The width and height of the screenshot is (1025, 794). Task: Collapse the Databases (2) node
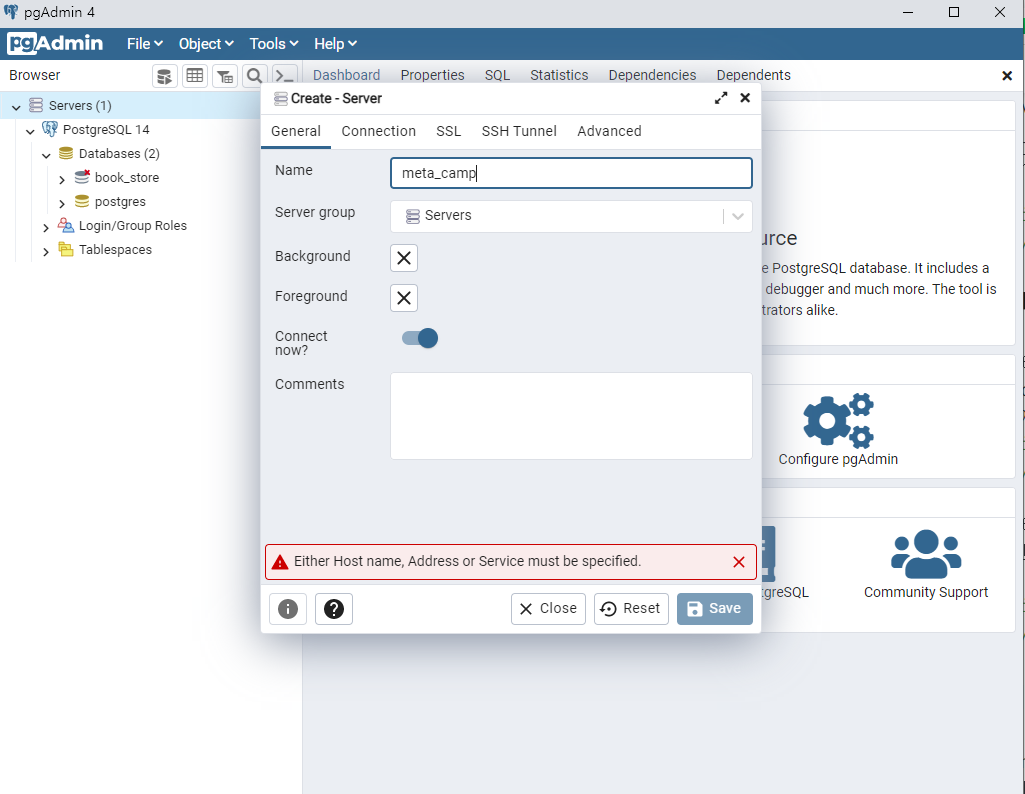coord(46,155)
